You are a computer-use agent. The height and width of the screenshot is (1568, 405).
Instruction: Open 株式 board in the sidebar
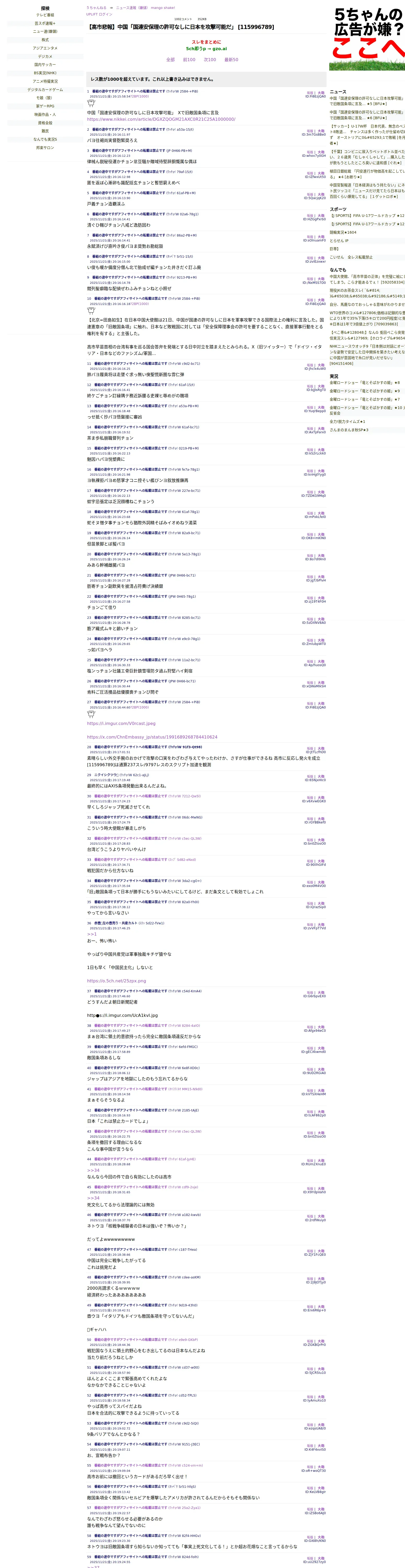tap(45, 39)
